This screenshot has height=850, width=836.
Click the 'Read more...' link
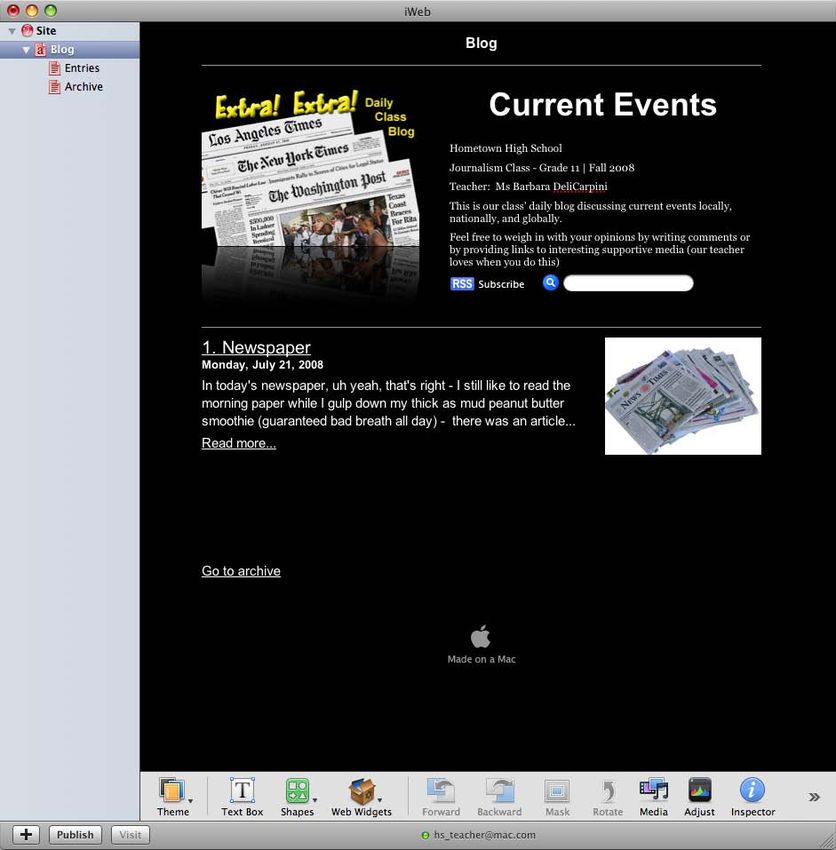point(239,443)
